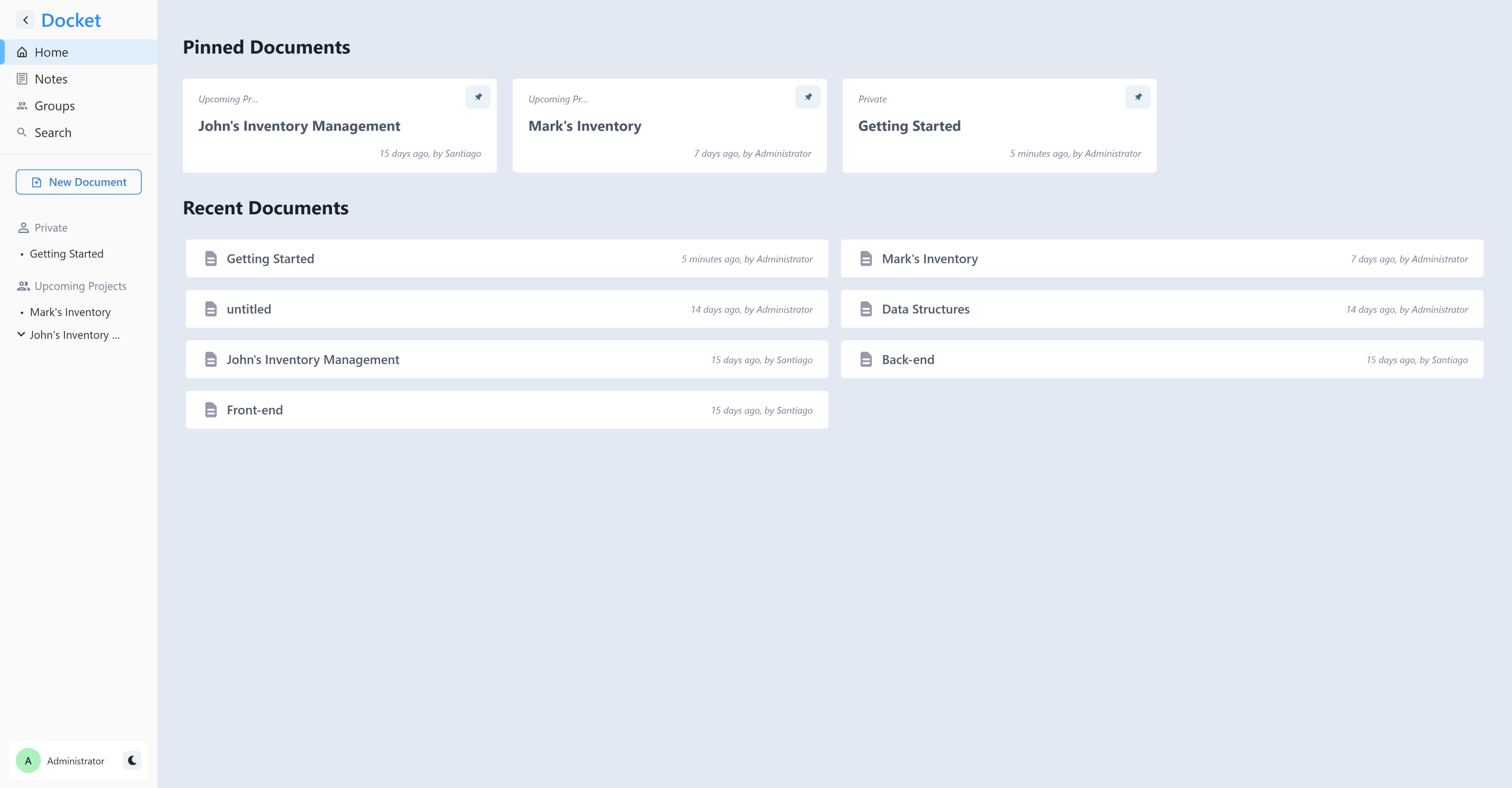Open Mark's Inventory in the sidebar tree

coord(70,312)
